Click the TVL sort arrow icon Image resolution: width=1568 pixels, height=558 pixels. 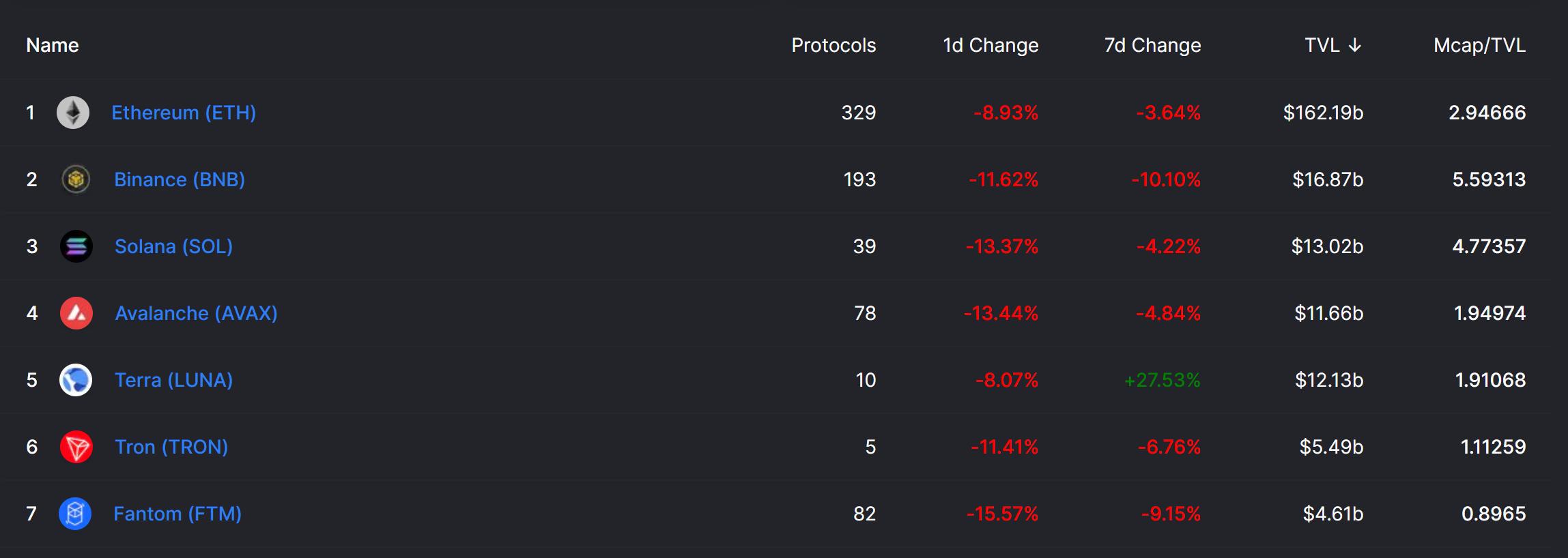click(1355, 45)
